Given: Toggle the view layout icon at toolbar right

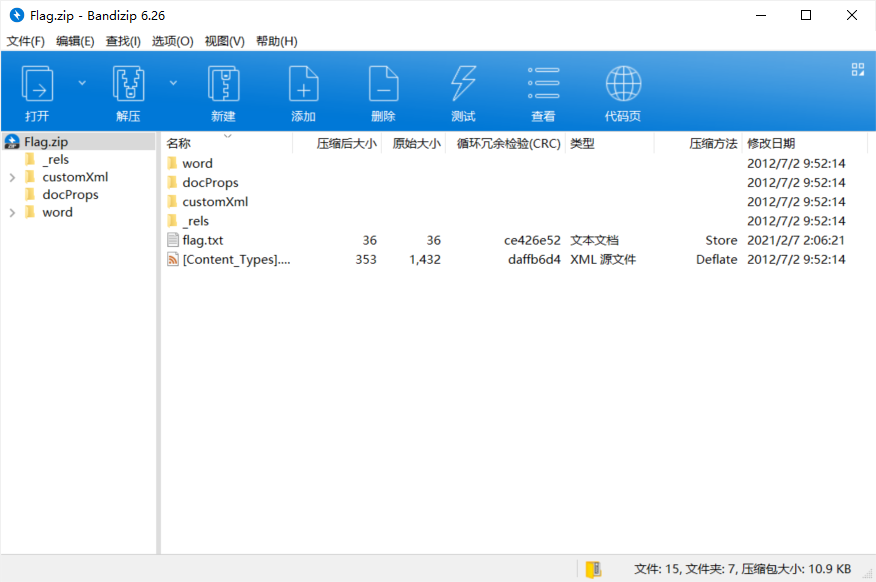Looking at the screenshot, I should 857,69.
